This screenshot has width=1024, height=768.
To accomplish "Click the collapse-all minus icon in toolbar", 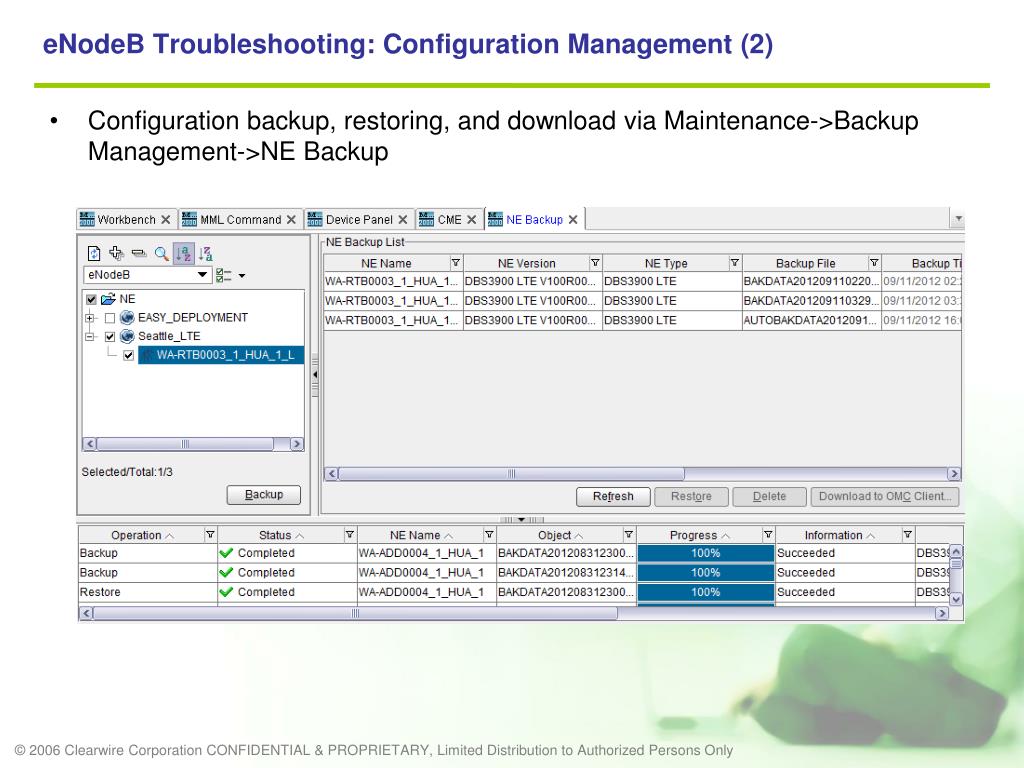I will coord(138,253).
